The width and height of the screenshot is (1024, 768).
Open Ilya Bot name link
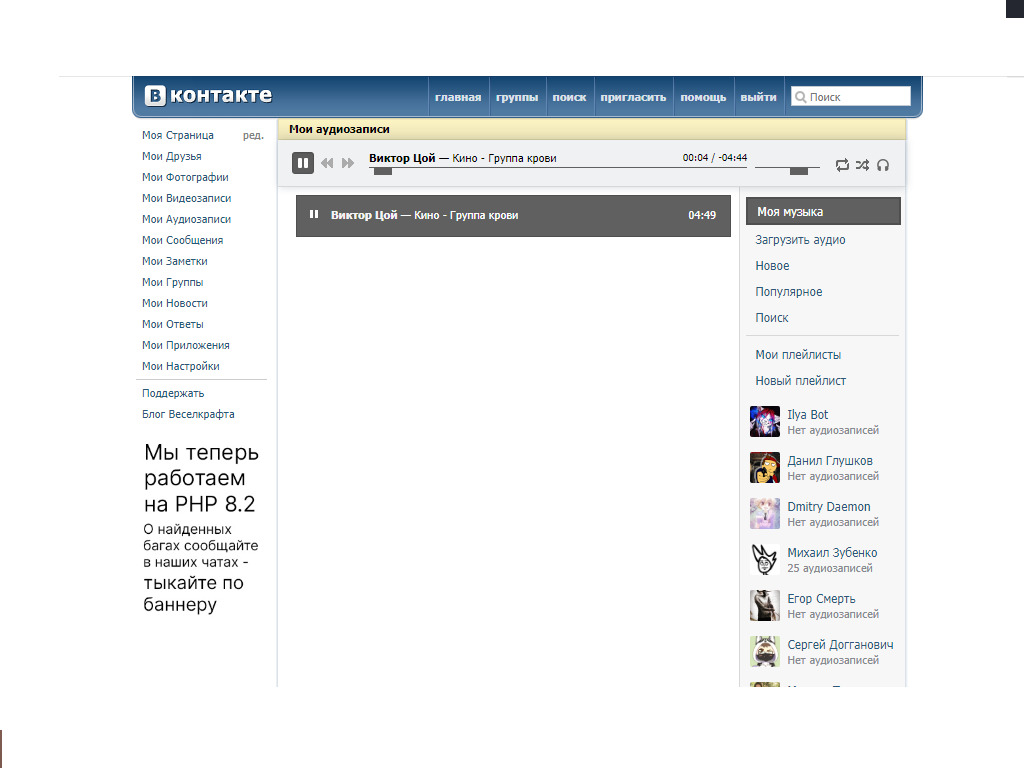tap(807, 415)
